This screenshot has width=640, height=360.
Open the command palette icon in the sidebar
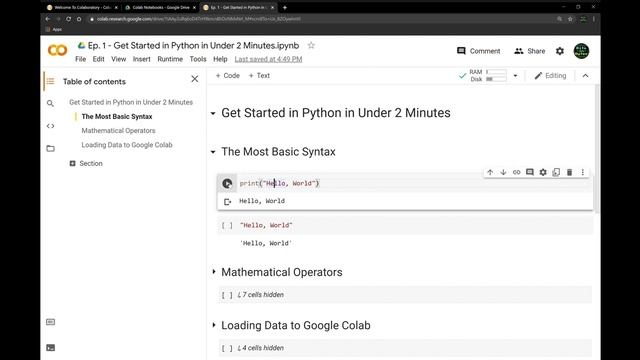coord(50,322)
